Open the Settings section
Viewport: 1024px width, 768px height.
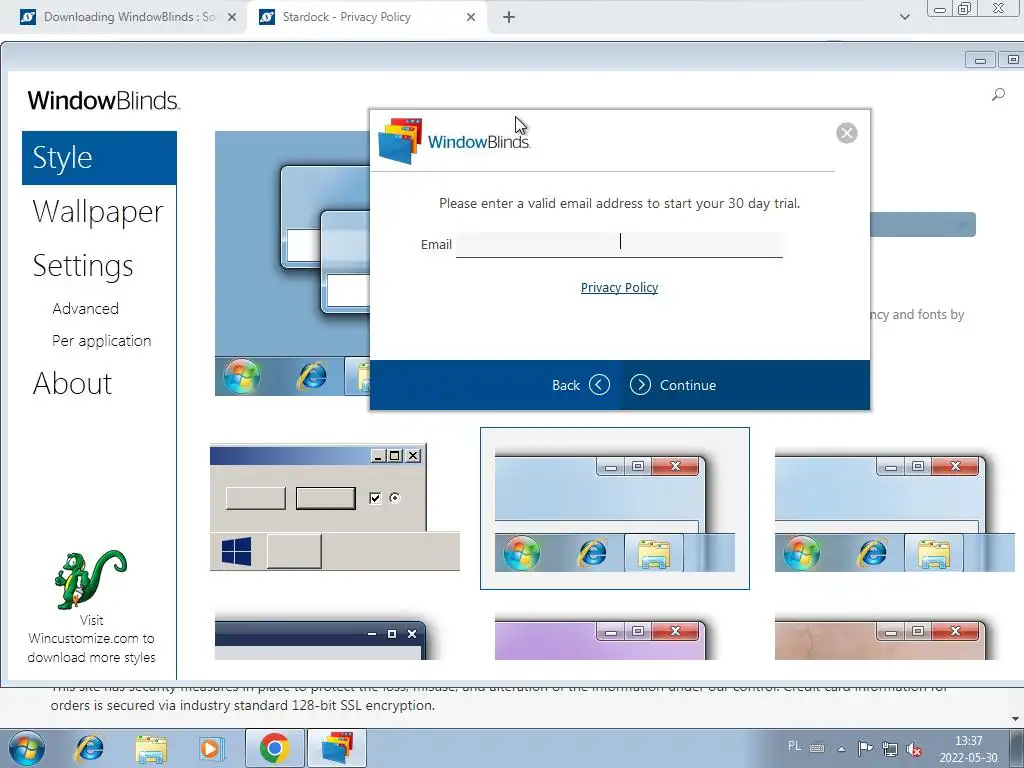coord(83,266)
